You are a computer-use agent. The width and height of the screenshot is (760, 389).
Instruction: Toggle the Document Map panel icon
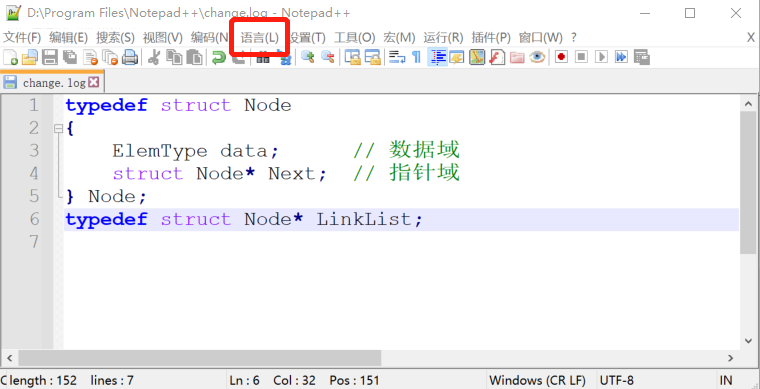tap(477, 57)
